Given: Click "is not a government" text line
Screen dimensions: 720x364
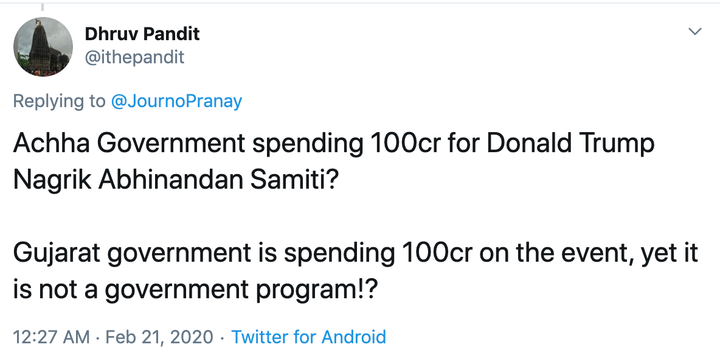Looking at the screenshot, I should tap(131, 291).
